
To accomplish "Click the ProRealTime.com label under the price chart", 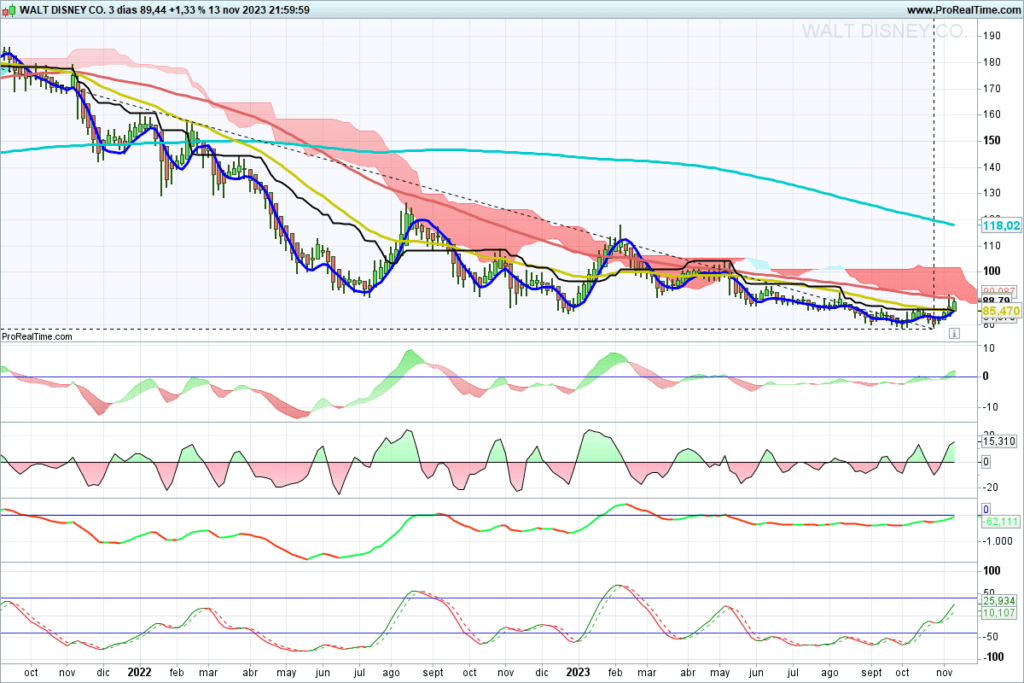I will pos(37,336).
